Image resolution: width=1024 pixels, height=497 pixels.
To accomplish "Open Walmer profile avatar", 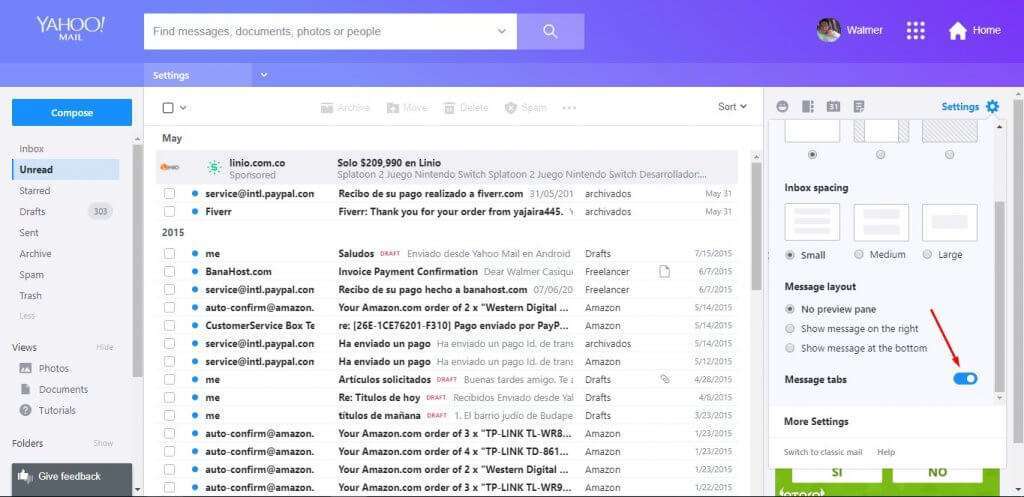I will pyautogui.click(x=829, y=30).
